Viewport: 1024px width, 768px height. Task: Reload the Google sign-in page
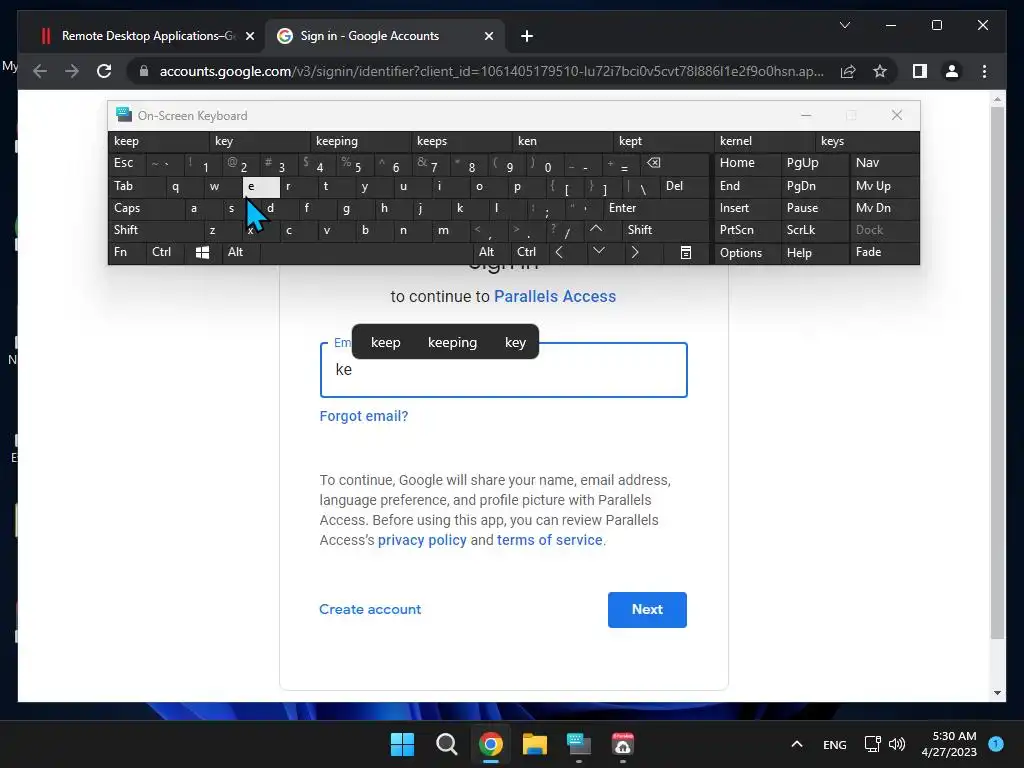(104, 71)
